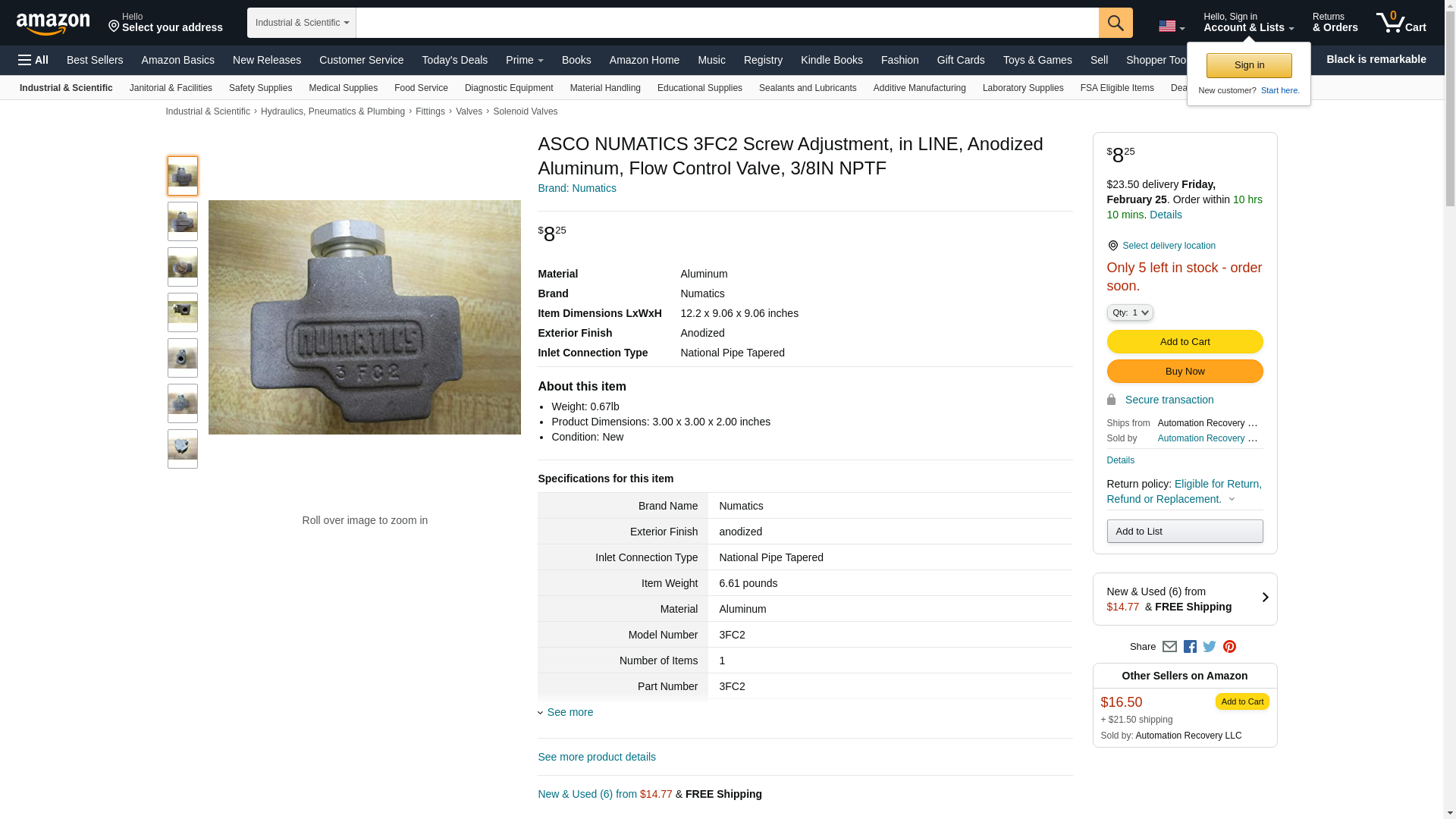This screenshot has height=819, width=1456.
Task: Open the All hamburger menu
Action: [33, 60]
